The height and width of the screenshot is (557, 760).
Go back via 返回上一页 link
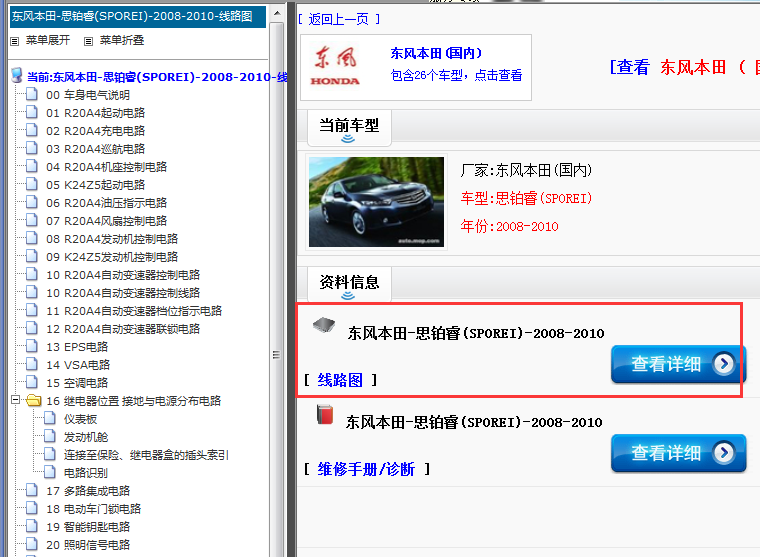339,19
